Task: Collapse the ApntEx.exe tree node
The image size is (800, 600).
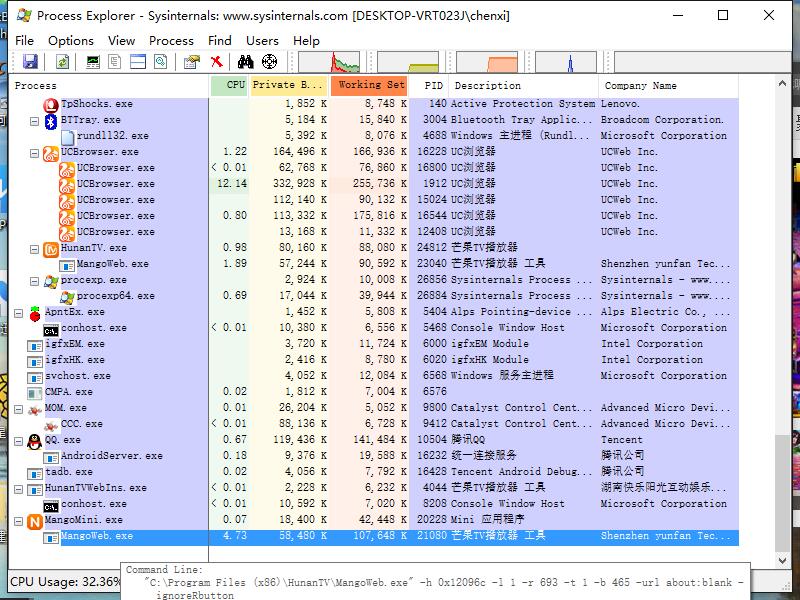Action: [x=18, y=313]
